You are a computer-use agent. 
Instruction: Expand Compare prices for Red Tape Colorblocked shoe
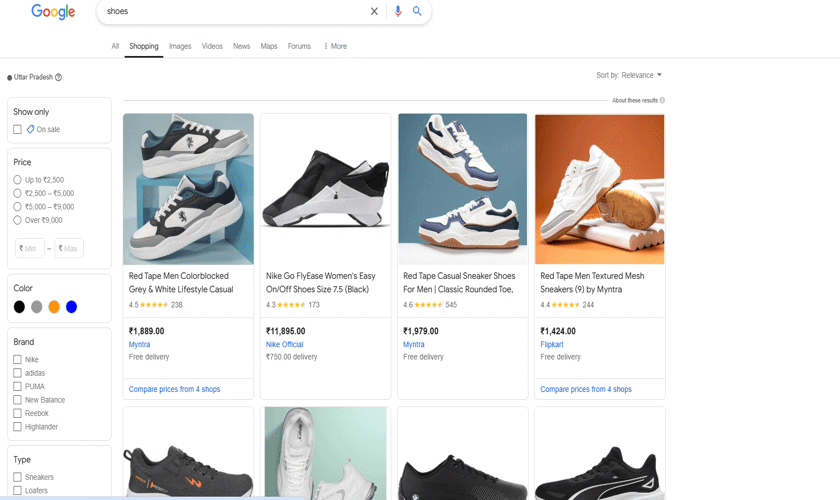174,389
